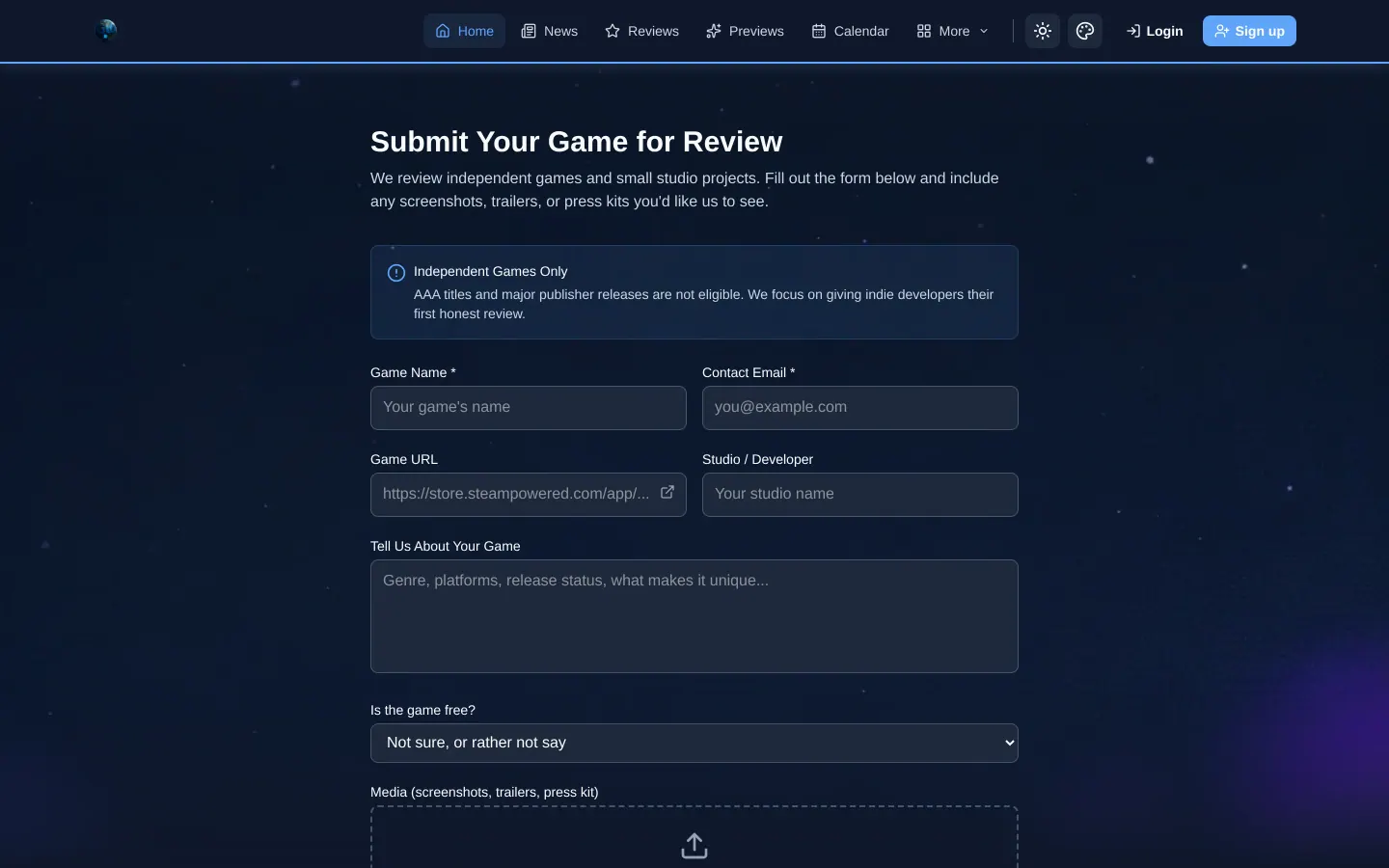1389x868 pixels.
Task: Focus the Game URL input
Action: point(529,495)
